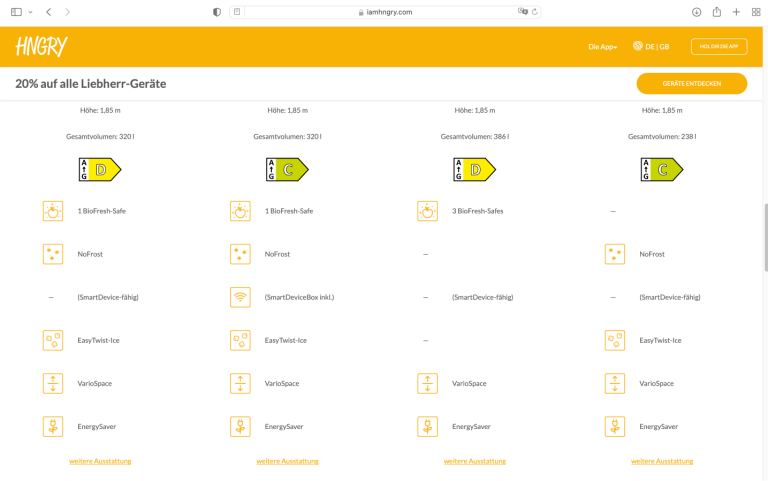
Task: Reload the page
Action: click(535, 12)
